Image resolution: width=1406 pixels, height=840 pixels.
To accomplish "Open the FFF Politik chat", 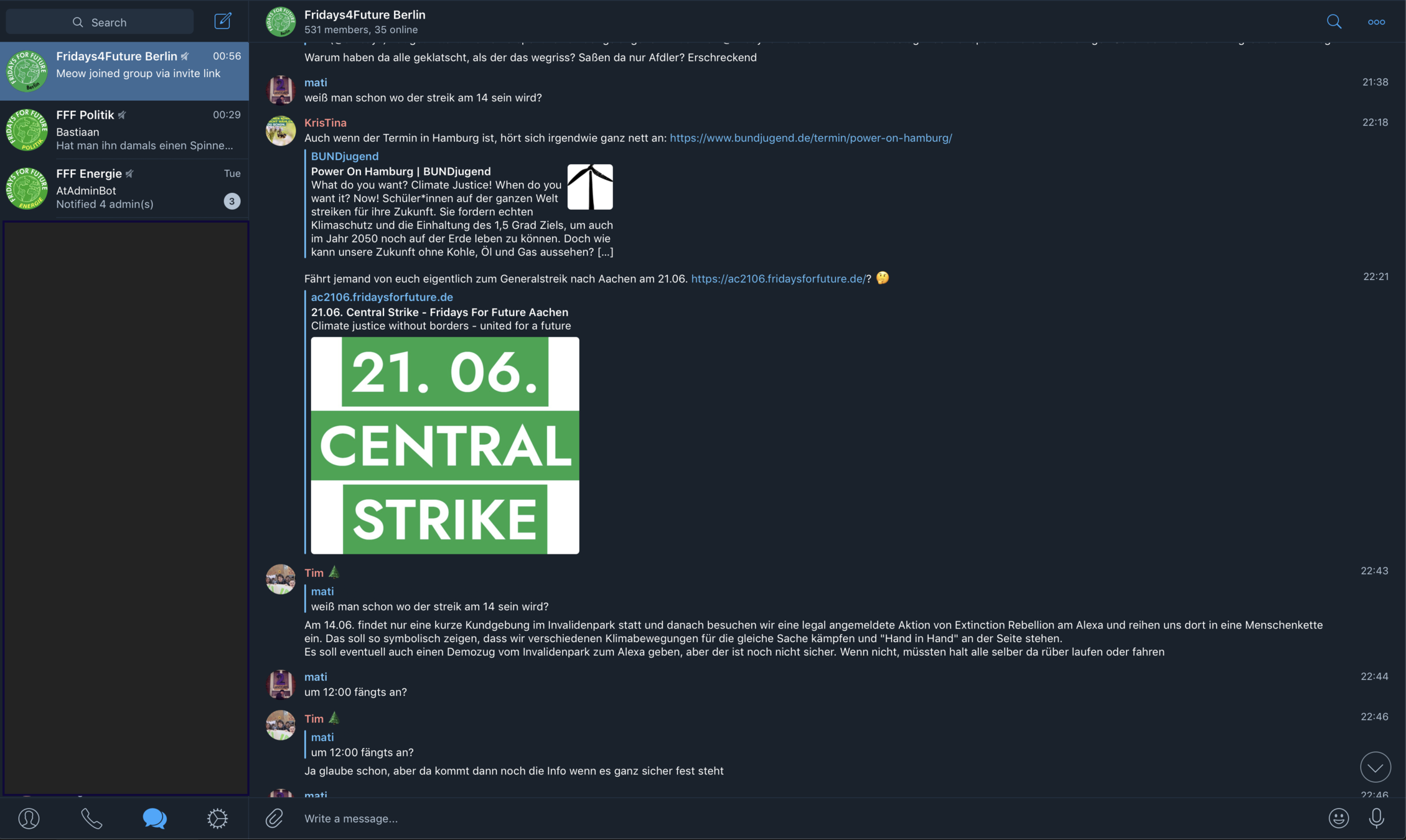I will [x=124, y=130].
